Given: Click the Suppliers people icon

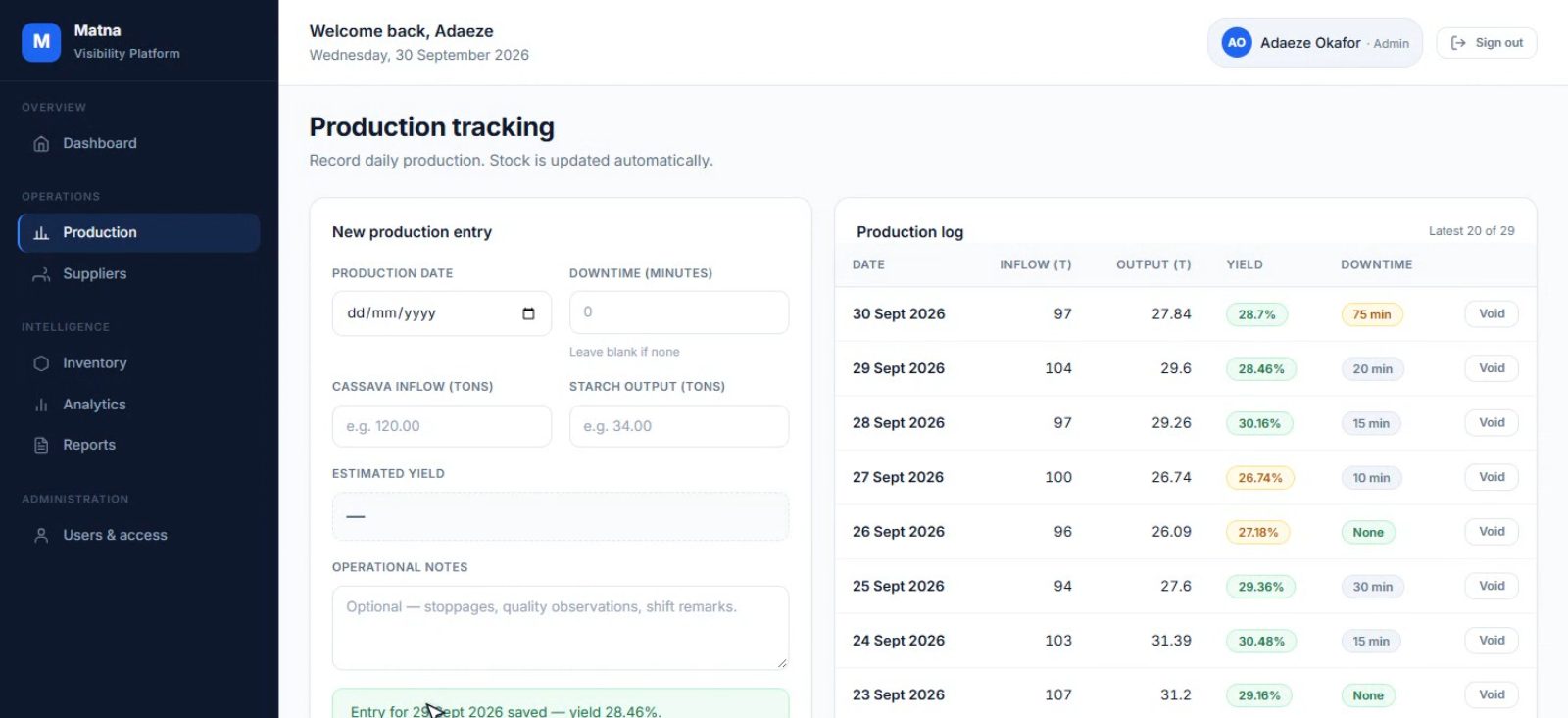Looking at the screenshot, I should 41,274.
